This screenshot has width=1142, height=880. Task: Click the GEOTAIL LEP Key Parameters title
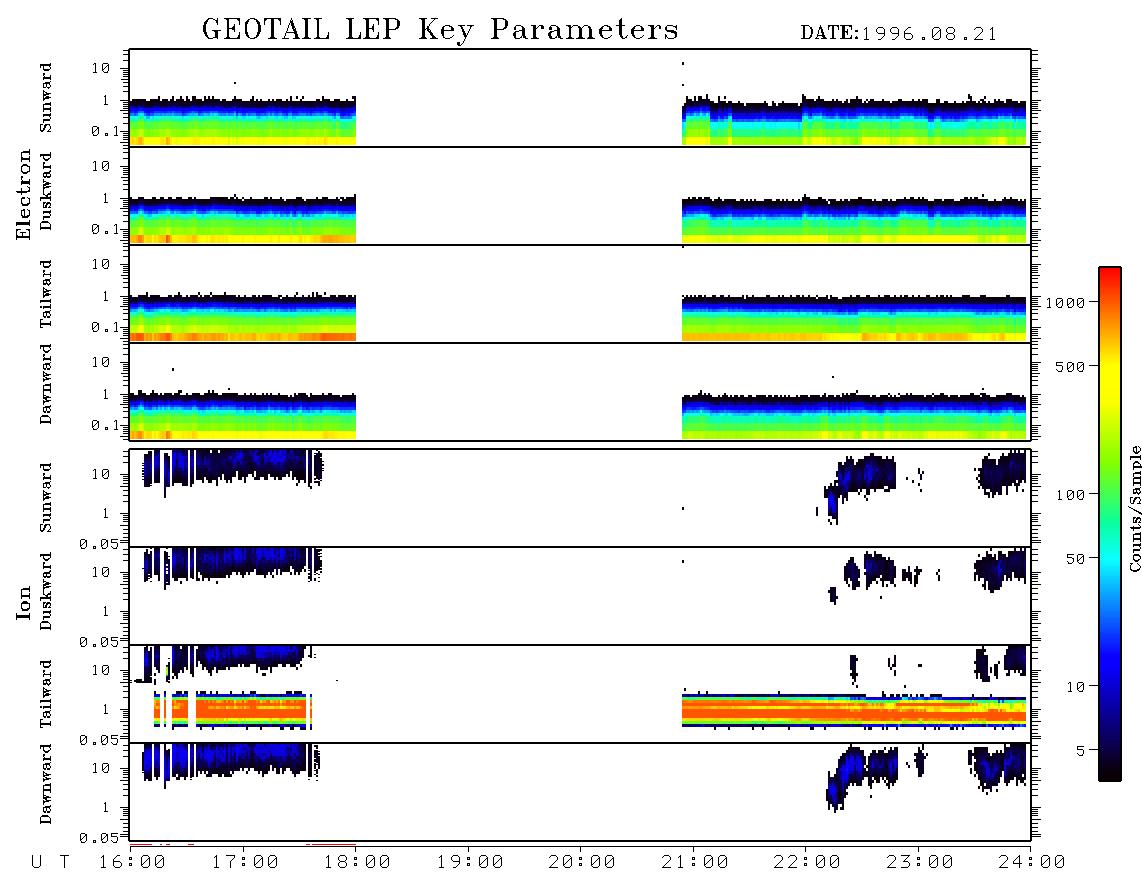tap(440, 30)
